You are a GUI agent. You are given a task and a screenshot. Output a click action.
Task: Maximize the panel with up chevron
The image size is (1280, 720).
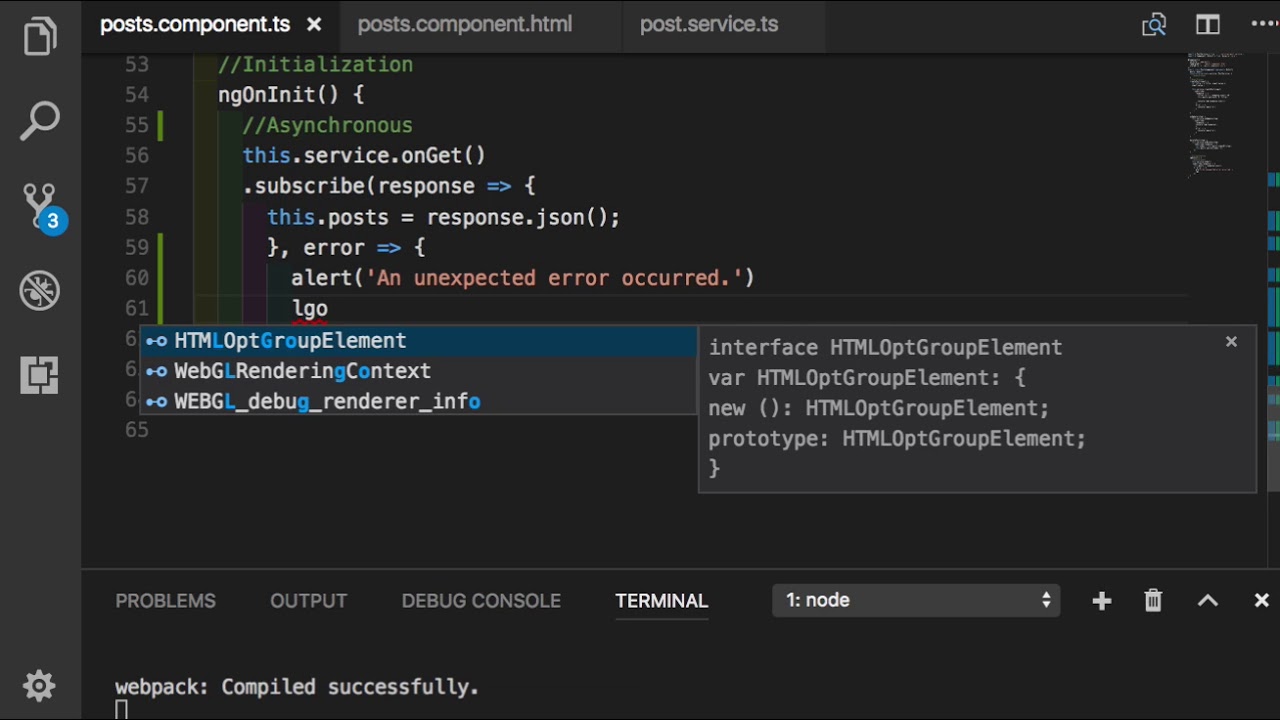(1208, 601)
